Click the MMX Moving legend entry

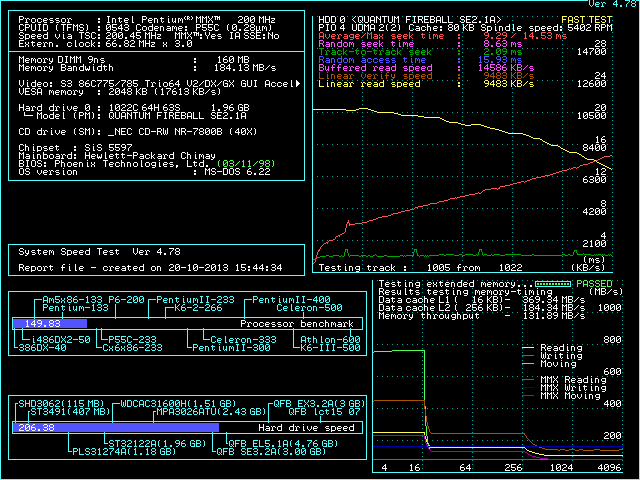(x=562, y=396)
